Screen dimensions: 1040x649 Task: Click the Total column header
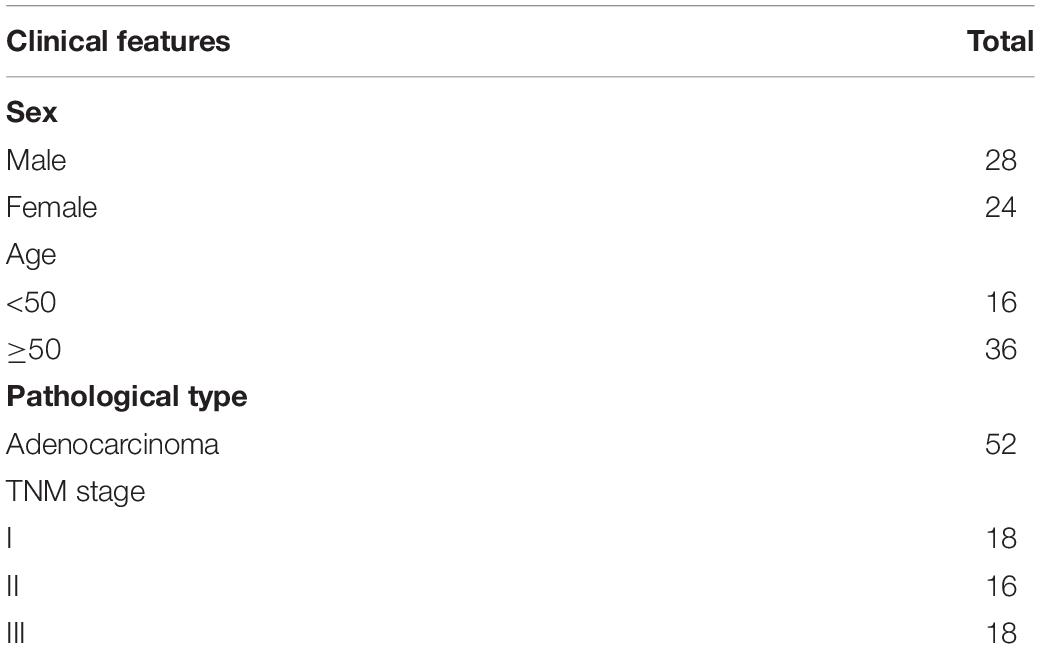pyautogui.click(x=1000, y=42)
